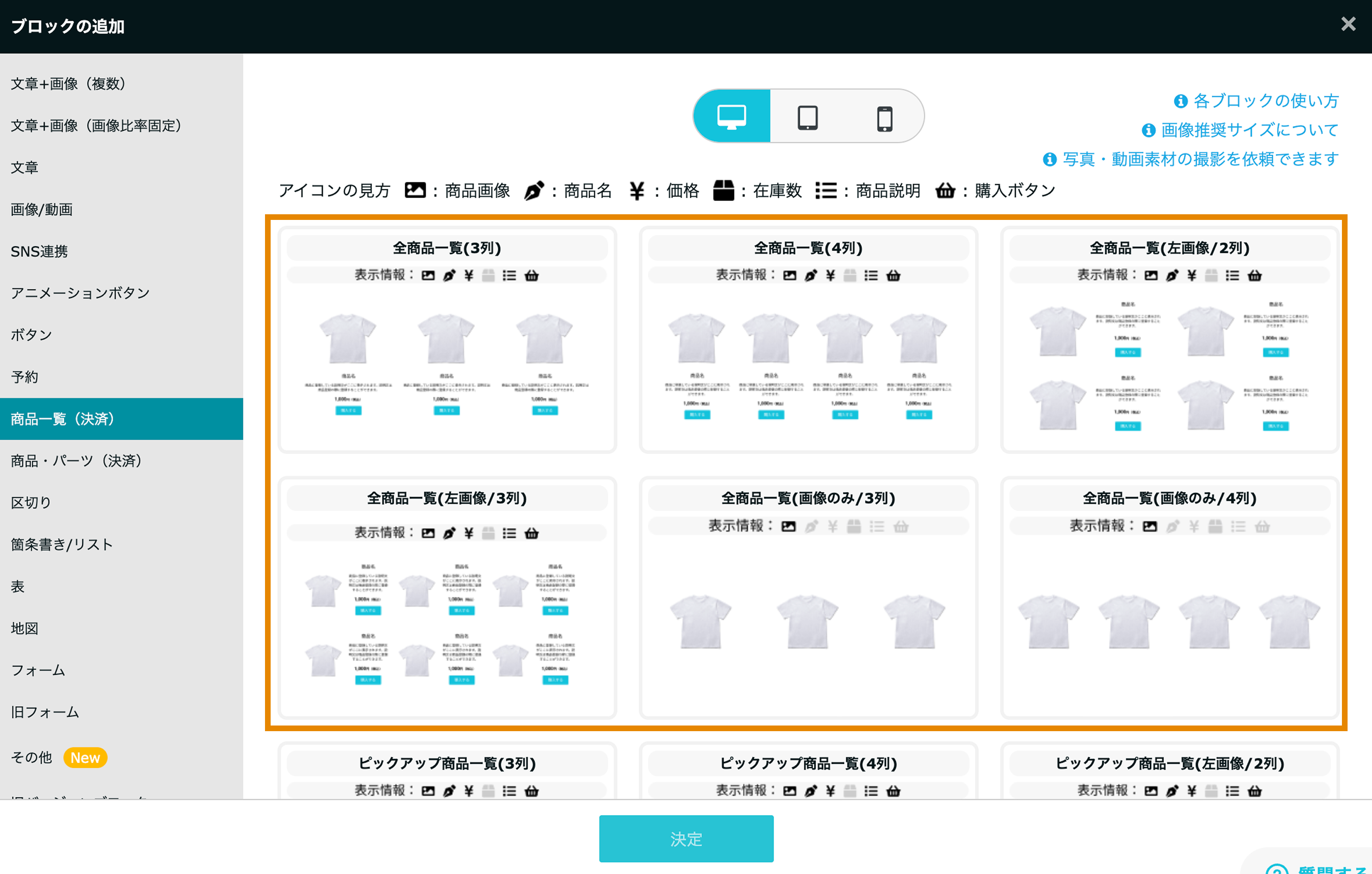
Task: Select 箇条書き/リスト category
Action: click(x=121, y=544)
